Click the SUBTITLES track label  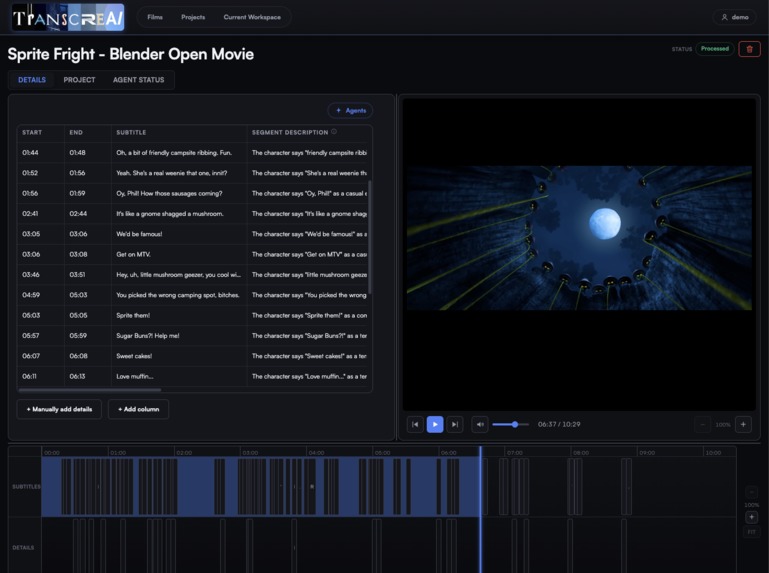click(26, 487)
